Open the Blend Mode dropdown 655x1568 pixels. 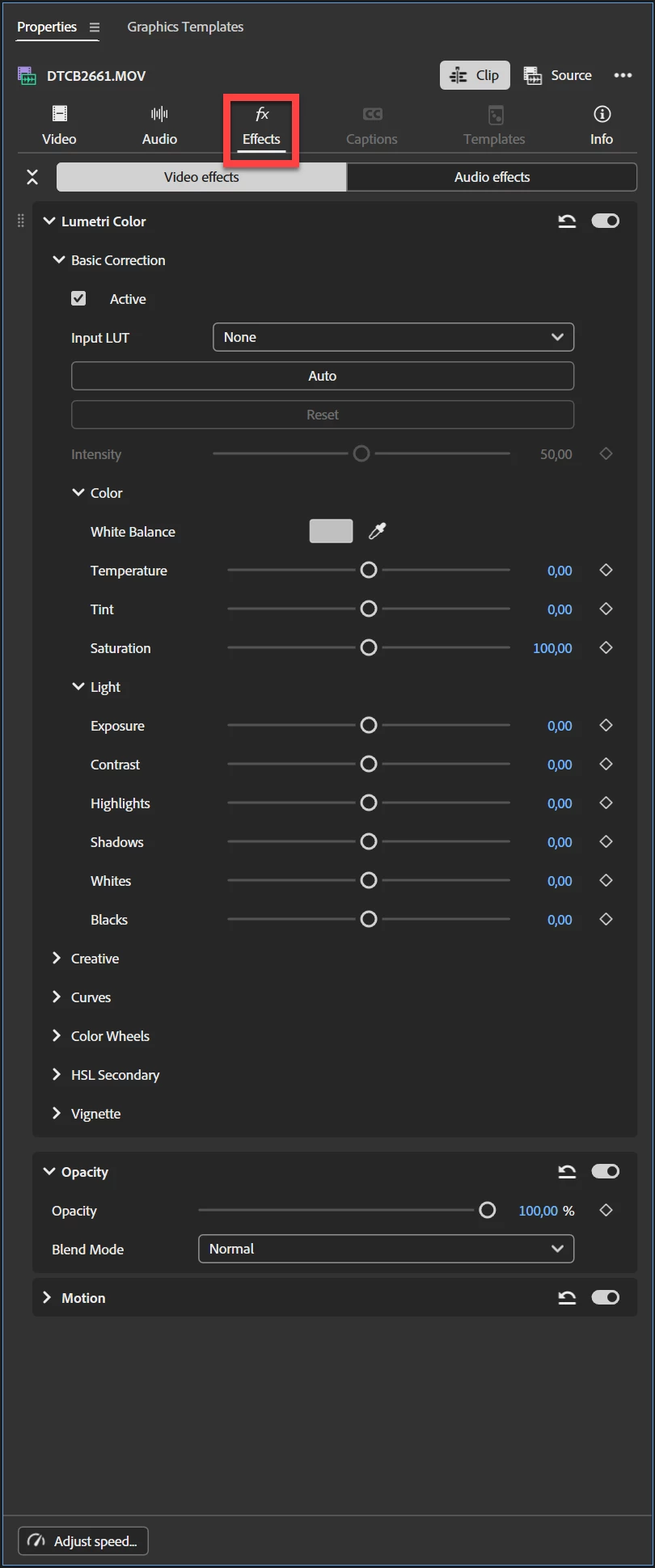pos(386,1249)
